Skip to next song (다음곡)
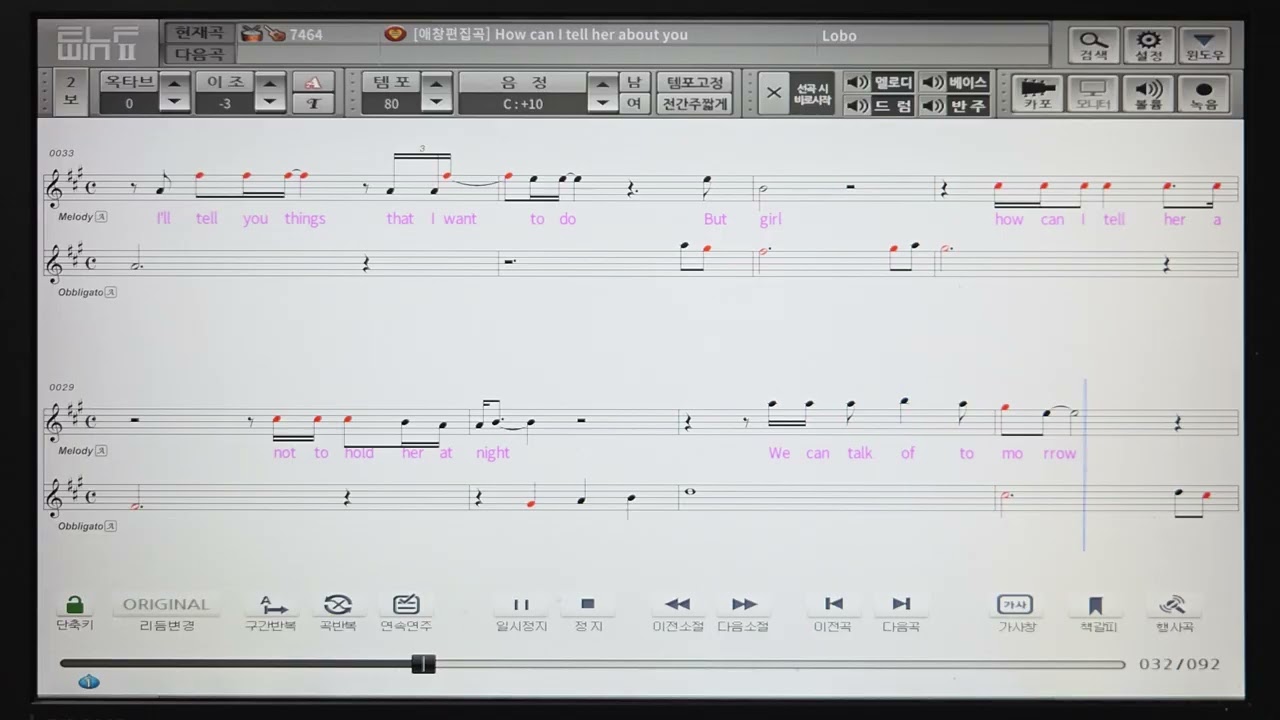Viewport: 1280px width, 720px height. (x=901, y=613)
